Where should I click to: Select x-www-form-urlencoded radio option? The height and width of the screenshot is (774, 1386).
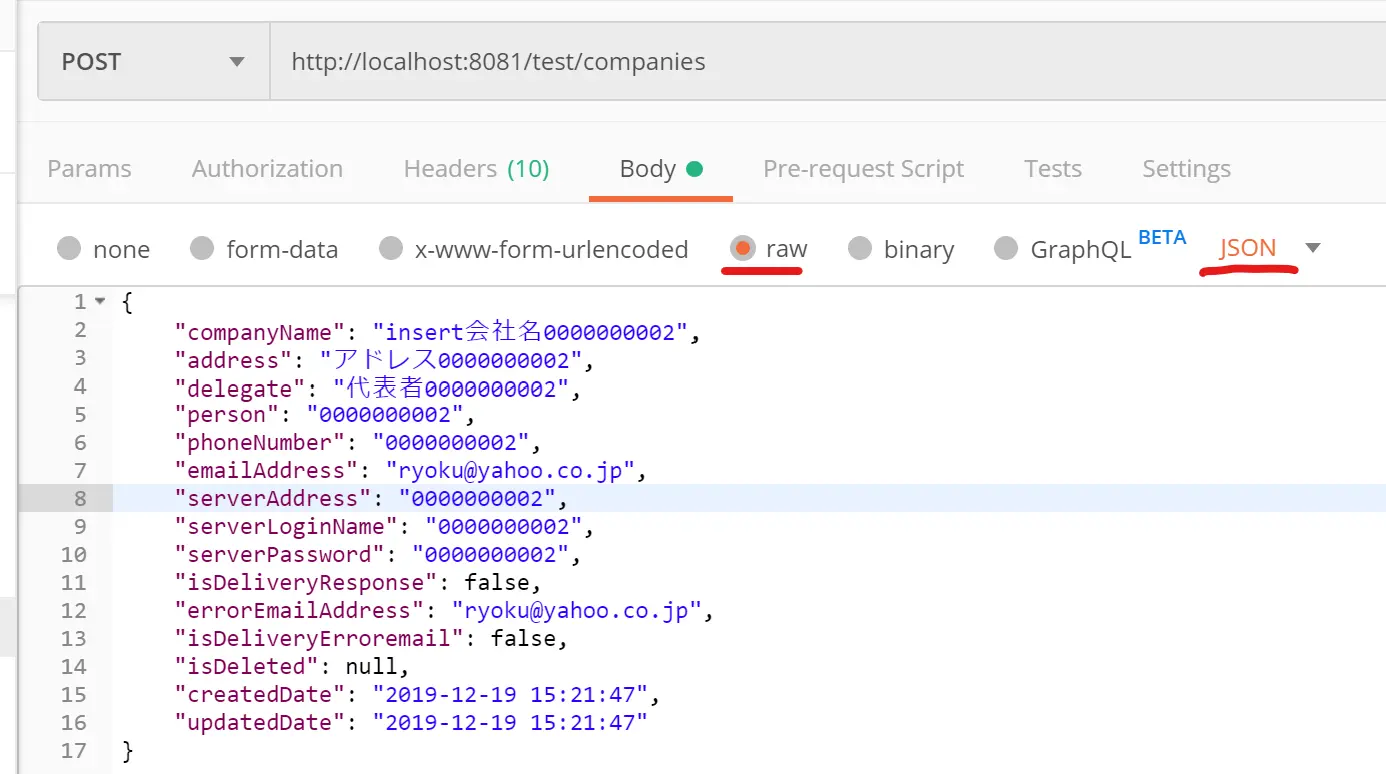[x=391, y=248]
